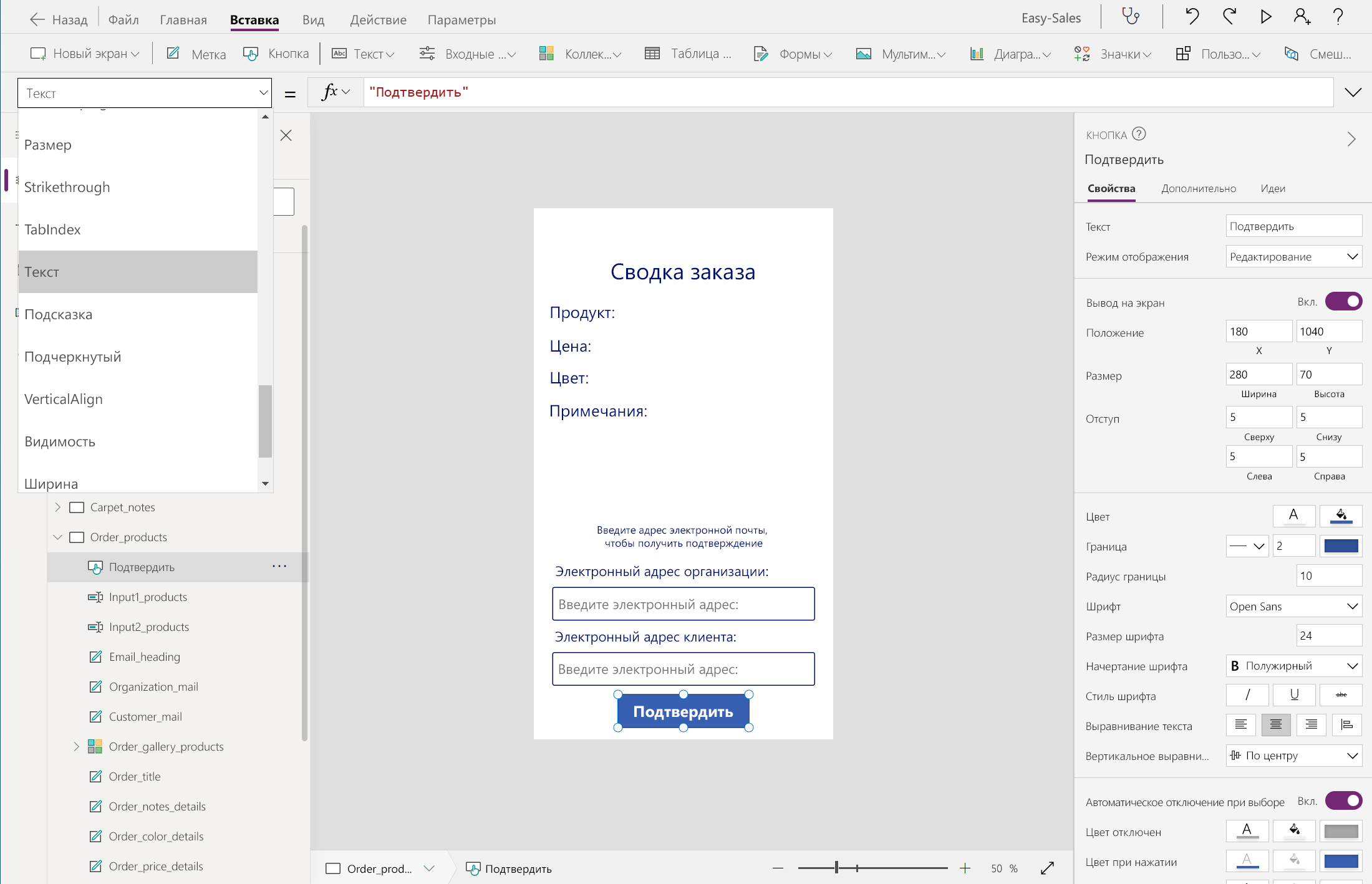The image size is (1372, 884).
Task: Click the Кнопка insert button
Action: click(276, 54)
